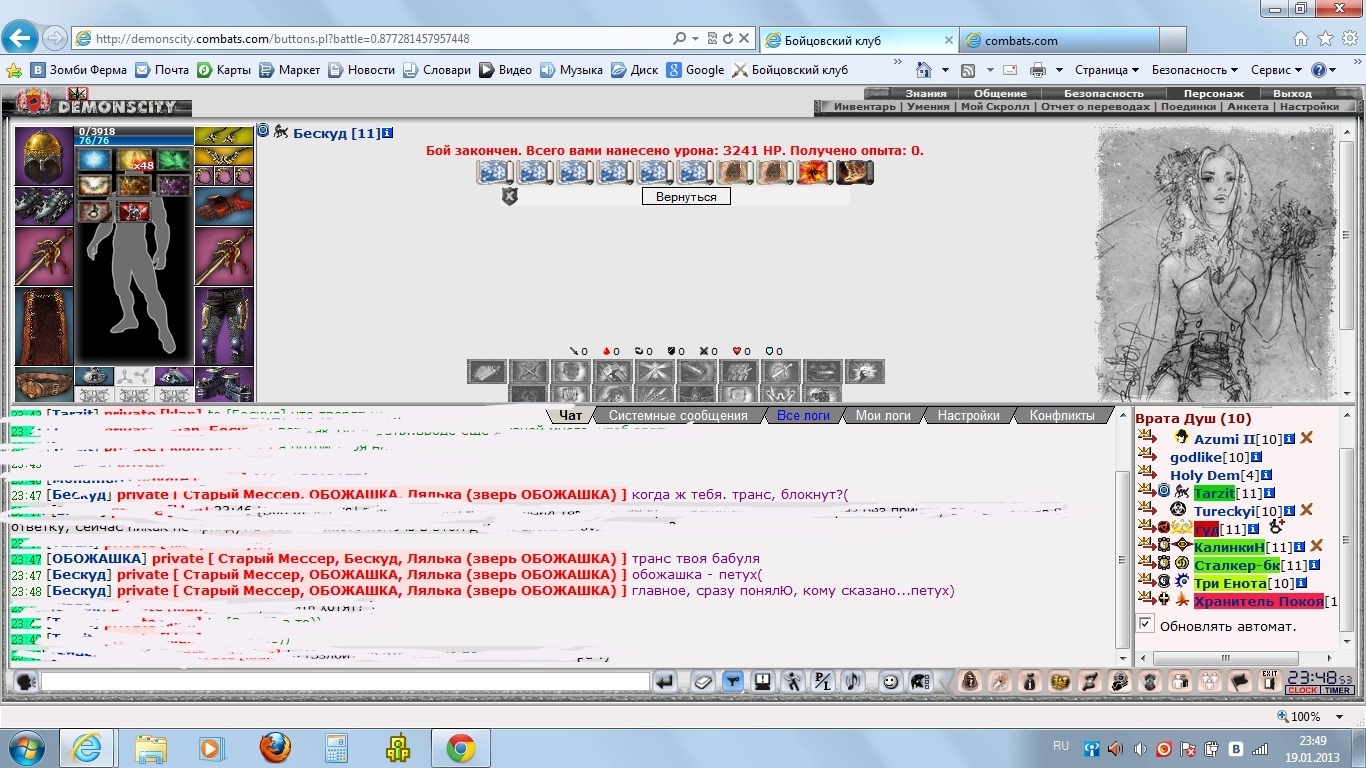This screenshot has width=1366, height=768.
Task: Click the grayed shield icon beside Вернуться
Action: tap(509, 197)
